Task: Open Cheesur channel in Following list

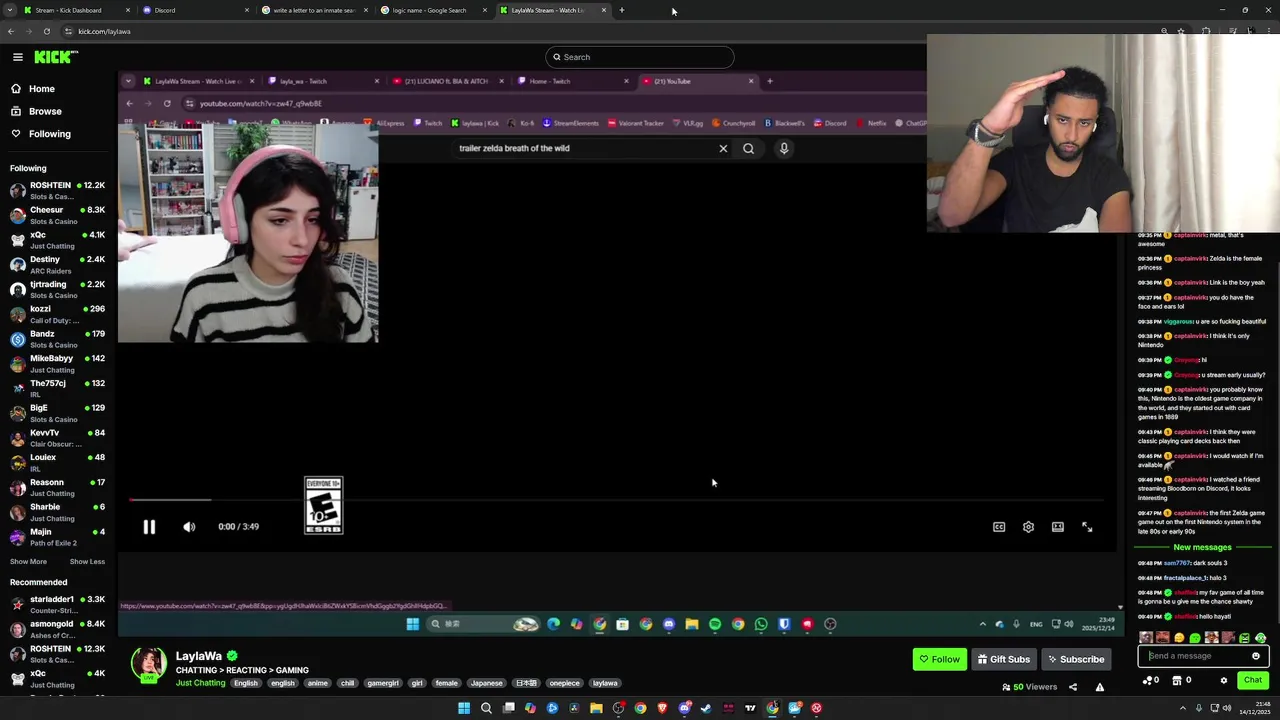Action: point(57,215)
